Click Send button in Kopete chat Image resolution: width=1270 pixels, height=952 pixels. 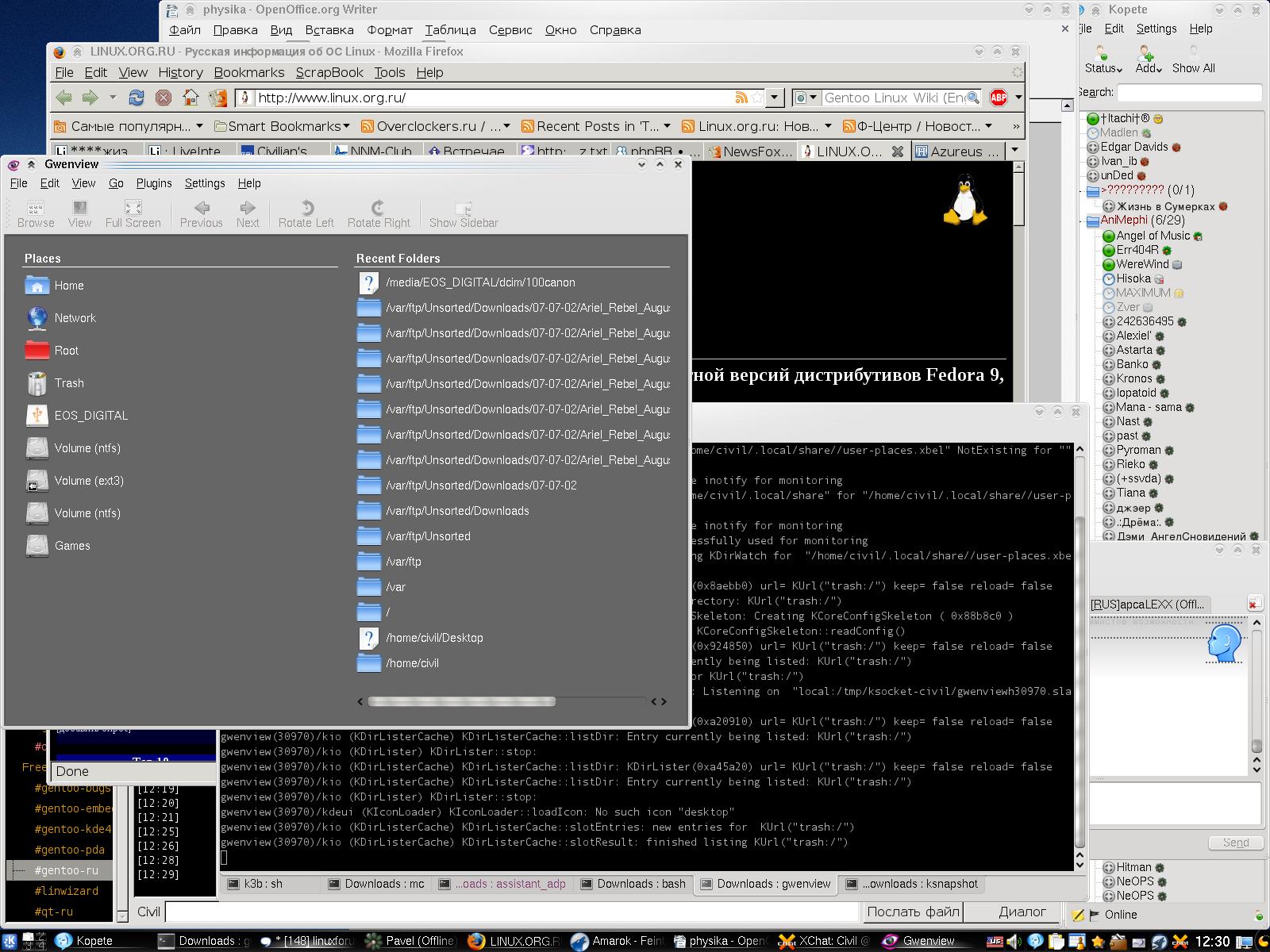[1235, 843]
